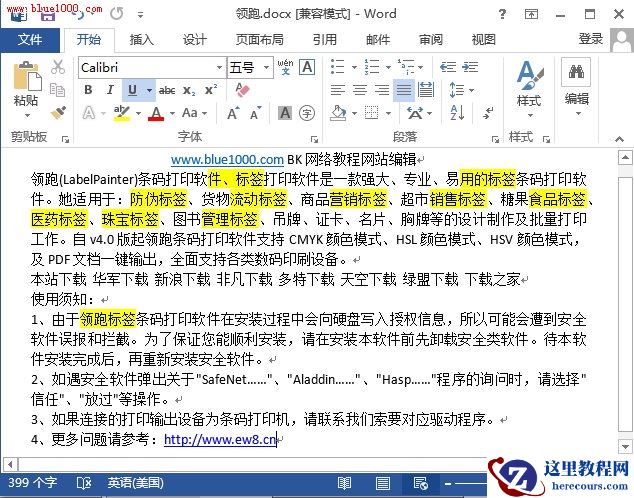Center align text
This screenshot has width=634, height=498.
click(x=360, y=90)
